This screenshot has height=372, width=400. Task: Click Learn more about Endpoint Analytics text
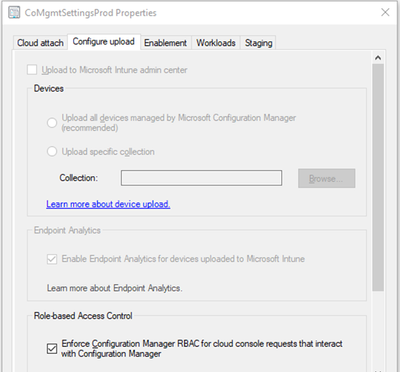(x=114, y=288)
